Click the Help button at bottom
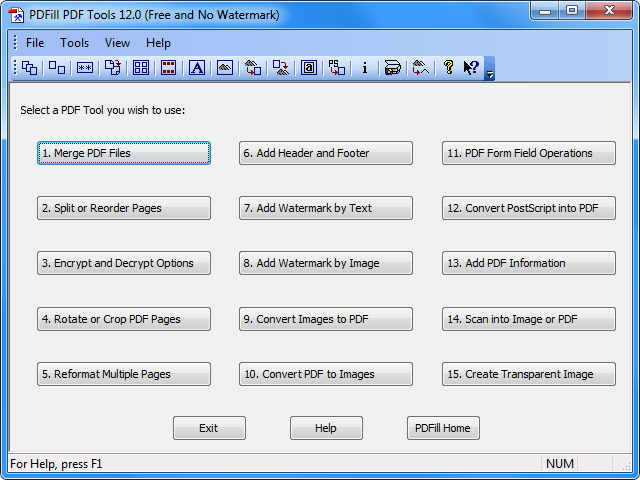The image size is (640, 480). [326, 428]
